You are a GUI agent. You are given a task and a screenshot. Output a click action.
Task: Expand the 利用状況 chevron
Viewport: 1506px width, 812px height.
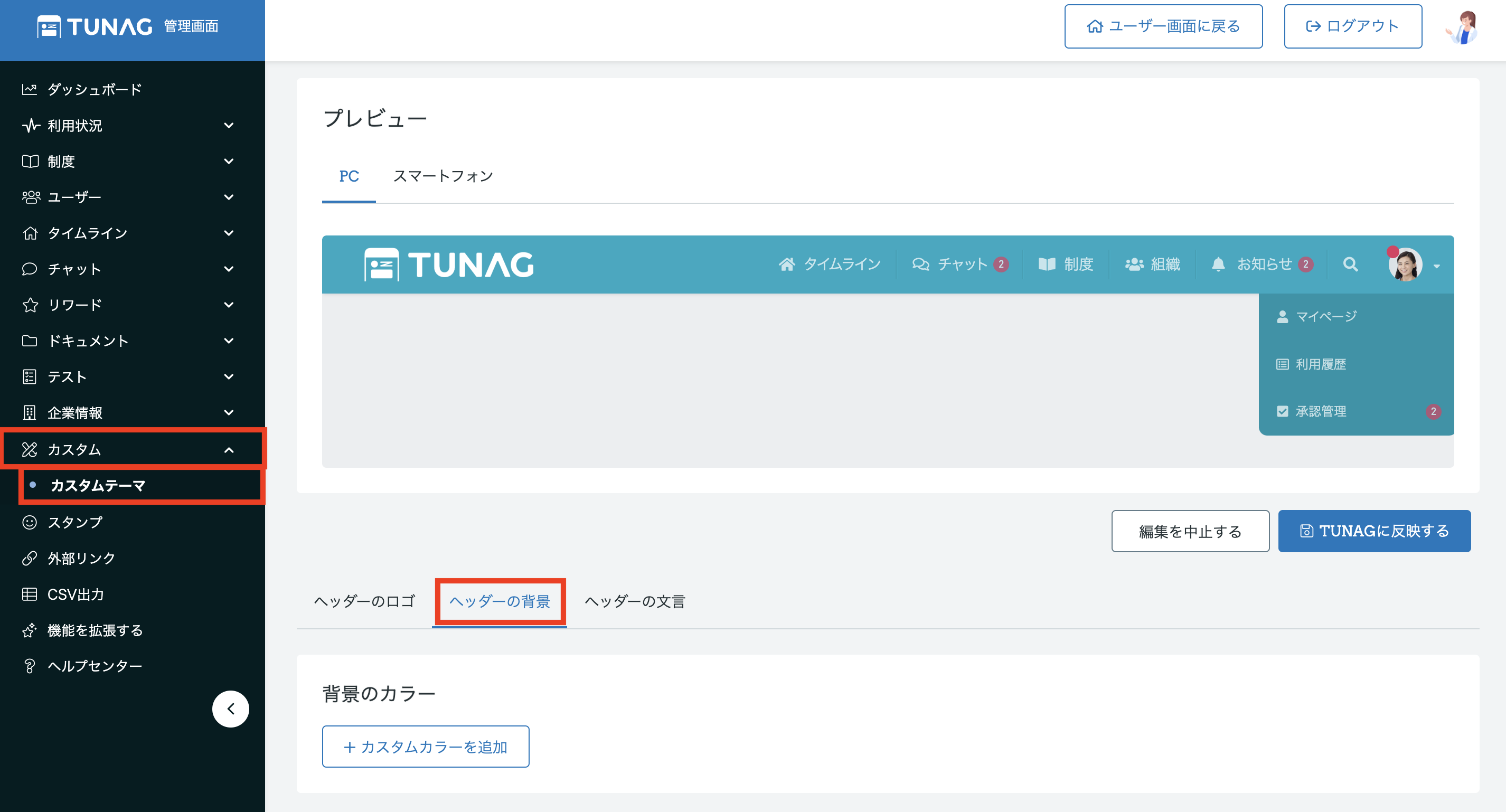coord(229,126)
